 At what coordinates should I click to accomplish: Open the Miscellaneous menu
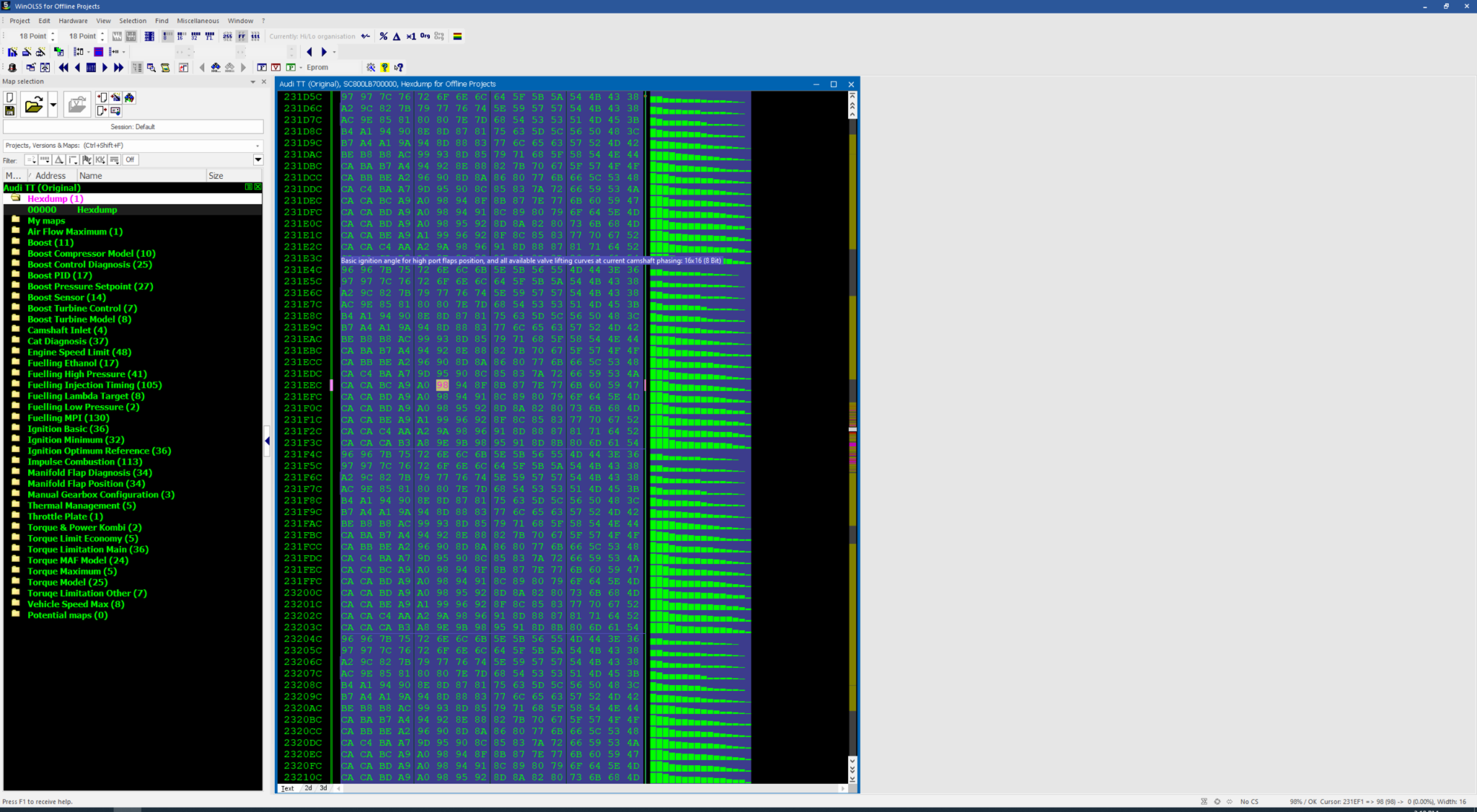pos(198,21)
